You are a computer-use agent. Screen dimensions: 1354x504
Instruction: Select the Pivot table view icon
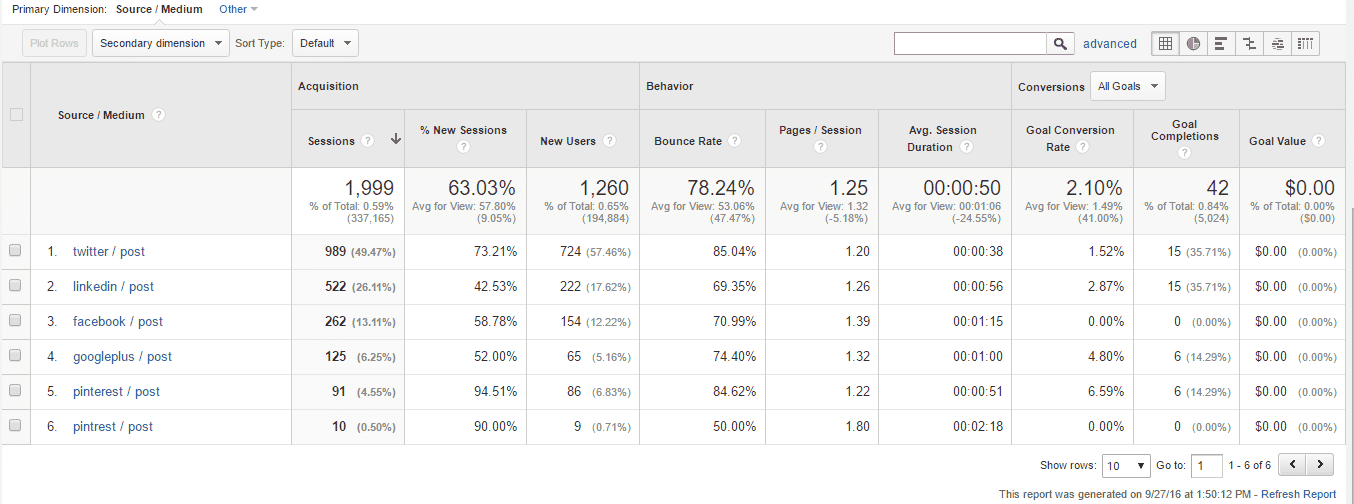pos(1305,43)
